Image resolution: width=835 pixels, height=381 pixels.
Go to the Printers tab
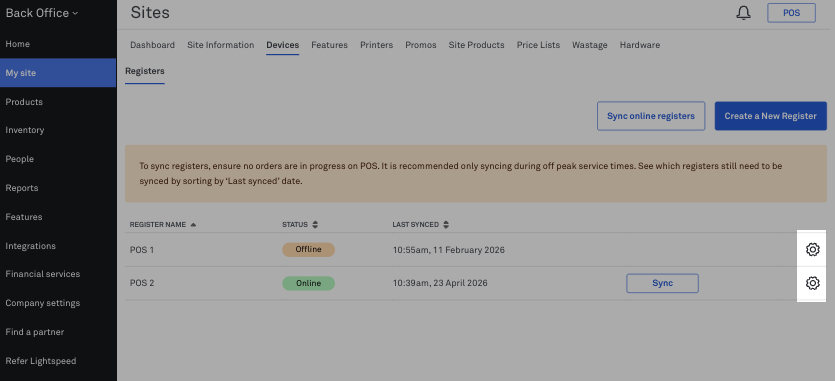(376, 45)
